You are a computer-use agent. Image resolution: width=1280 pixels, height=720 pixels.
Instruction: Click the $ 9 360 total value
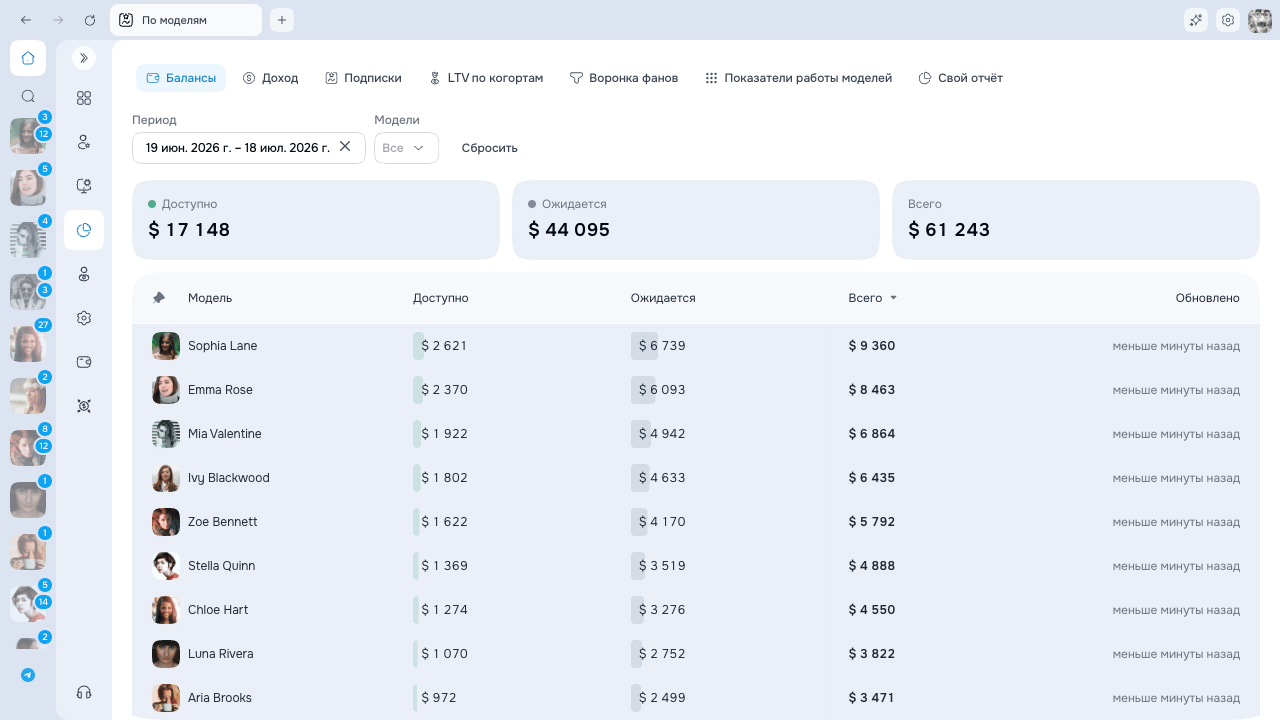click(872, 346)
